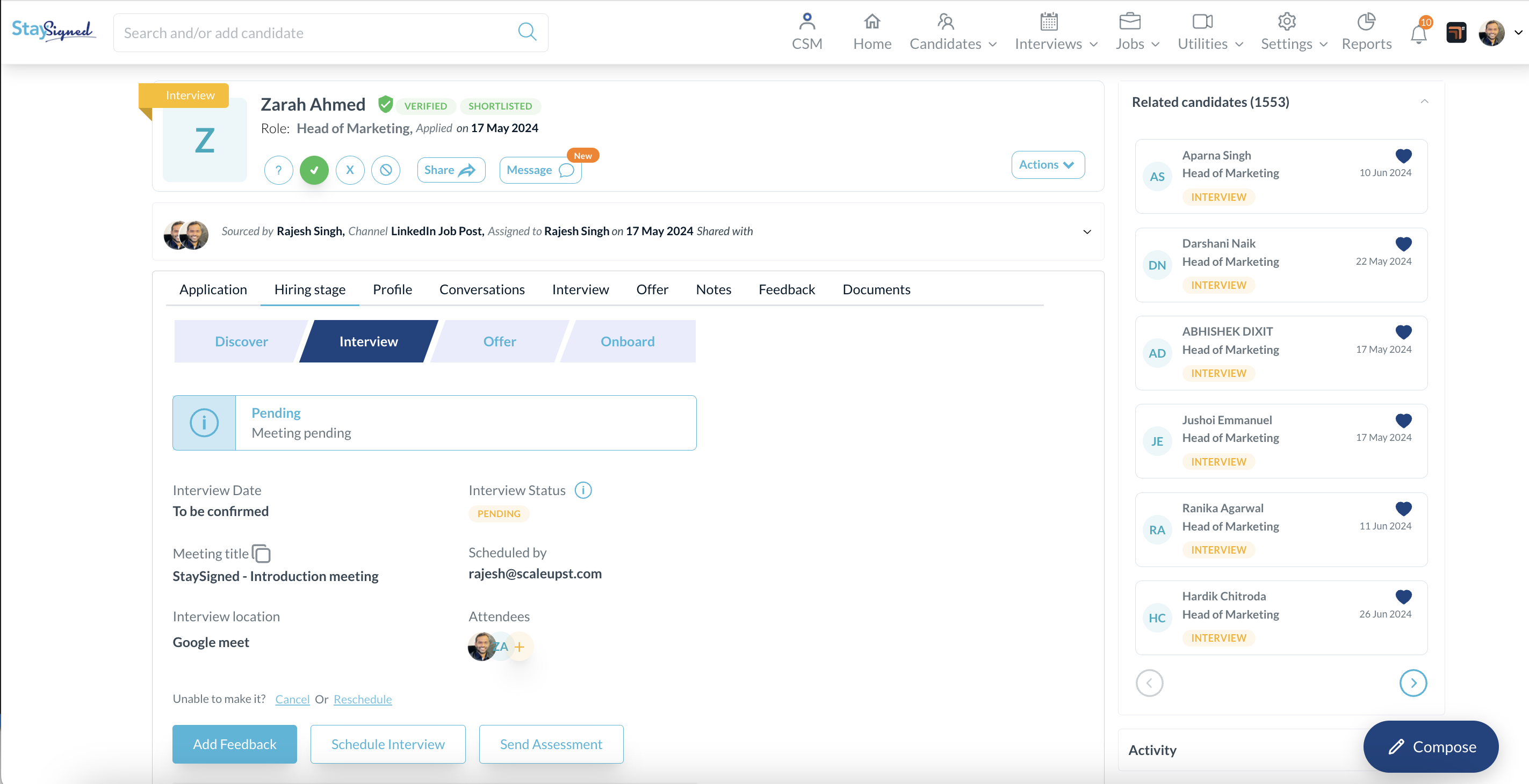Screen dimensions: 1529x784
Task: Click the block candidate circle icon
Action: pyautogui.click(x=386, y=170)
